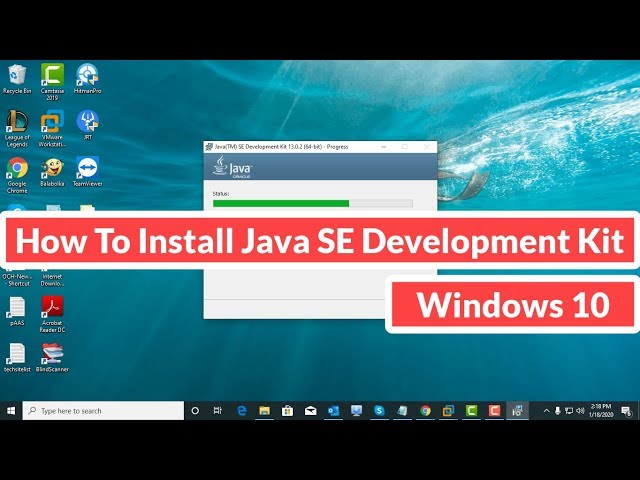Launch Microsoft Edge from the taskbar

click(x=242, y=411)
